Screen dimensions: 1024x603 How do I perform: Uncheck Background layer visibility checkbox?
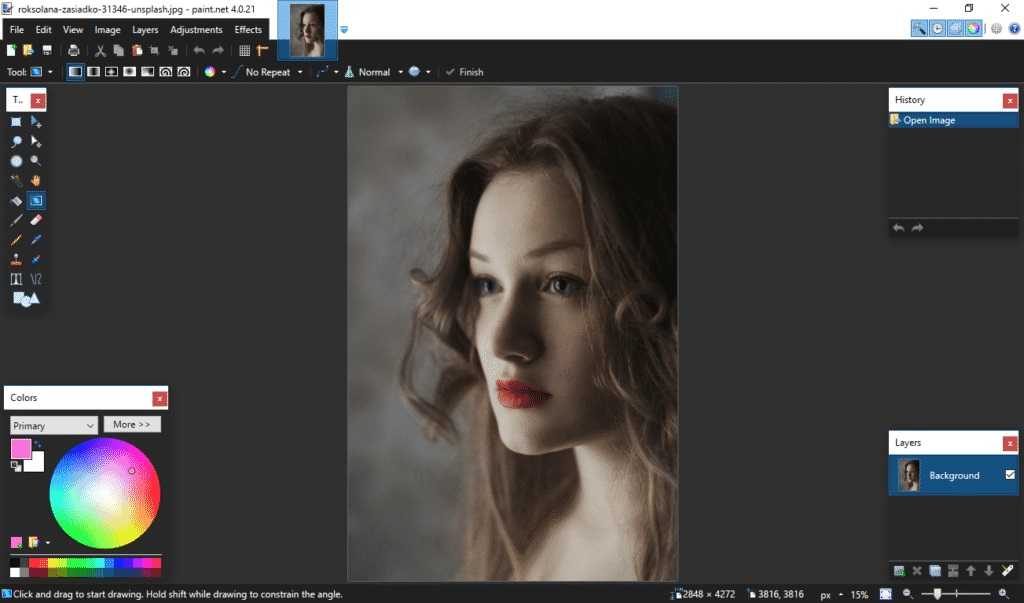[1010, 475]
